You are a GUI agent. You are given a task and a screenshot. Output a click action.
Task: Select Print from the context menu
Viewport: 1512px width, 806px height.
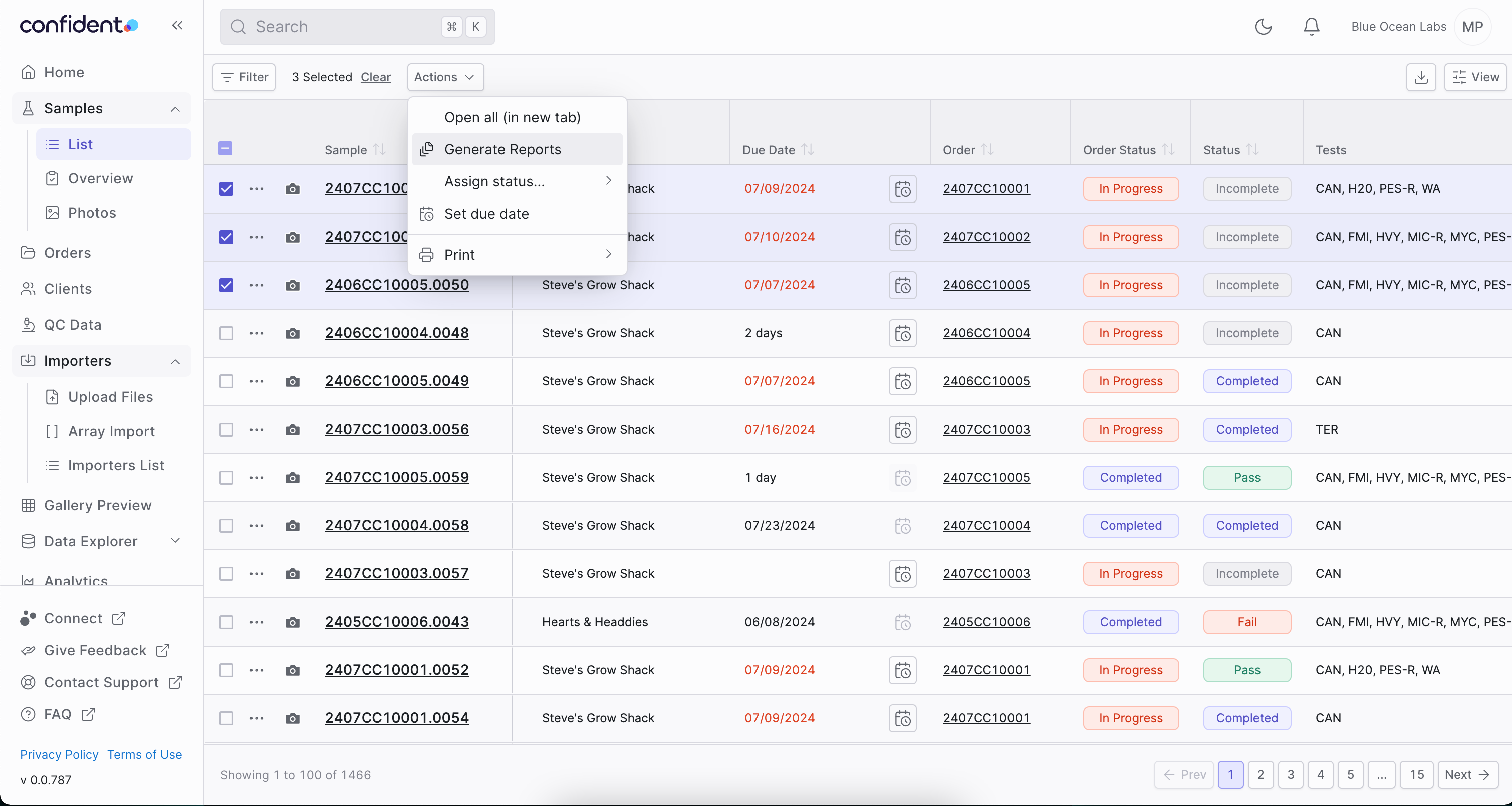point(459,254)
